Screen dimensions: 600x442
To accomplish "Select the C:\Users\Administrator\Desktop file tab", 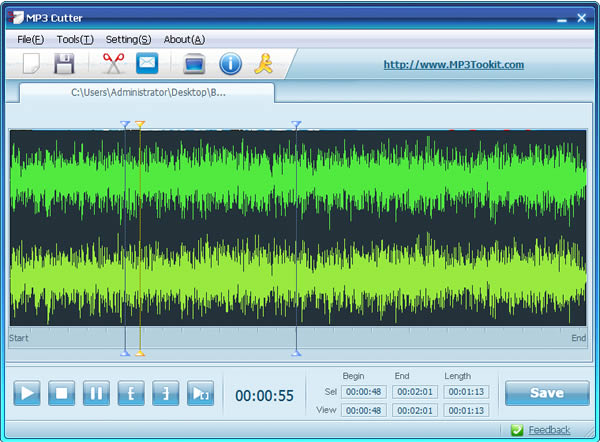I will tap(147, 93).
